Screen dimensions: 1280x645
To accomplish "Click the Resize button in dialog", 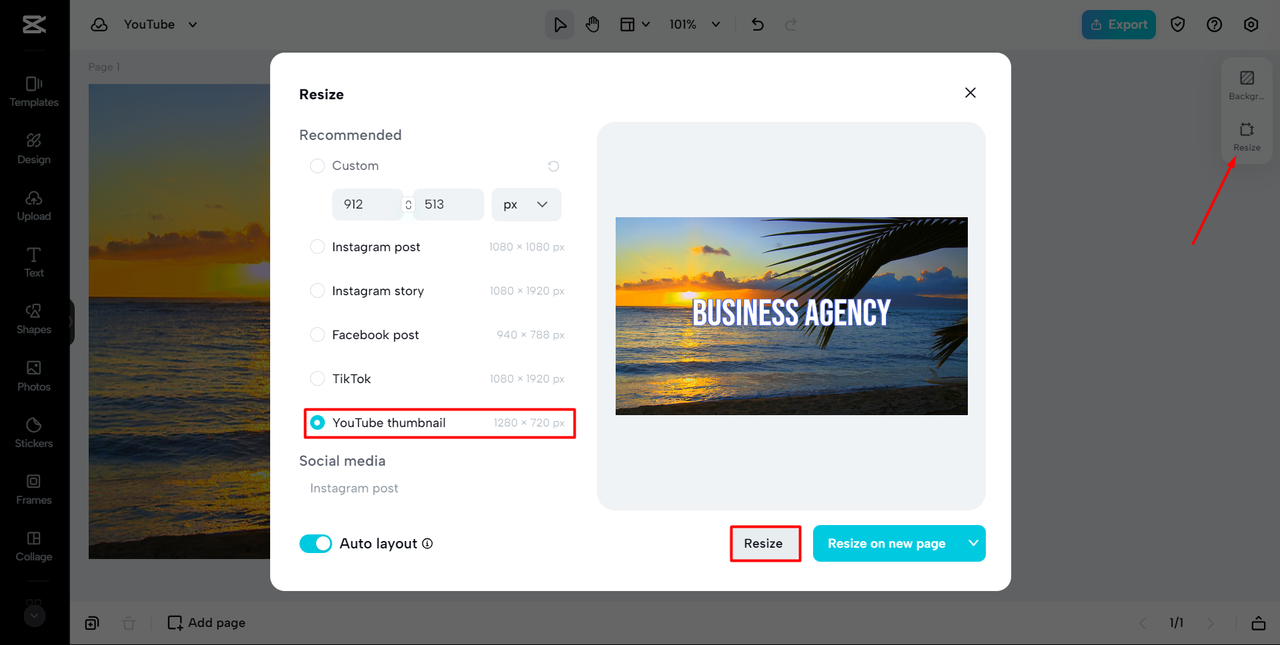I will pyautogui.click(x=764, y=543).
